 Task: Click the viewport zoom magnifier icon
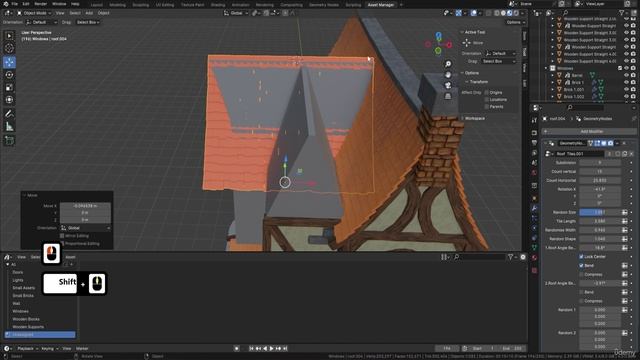448,64
